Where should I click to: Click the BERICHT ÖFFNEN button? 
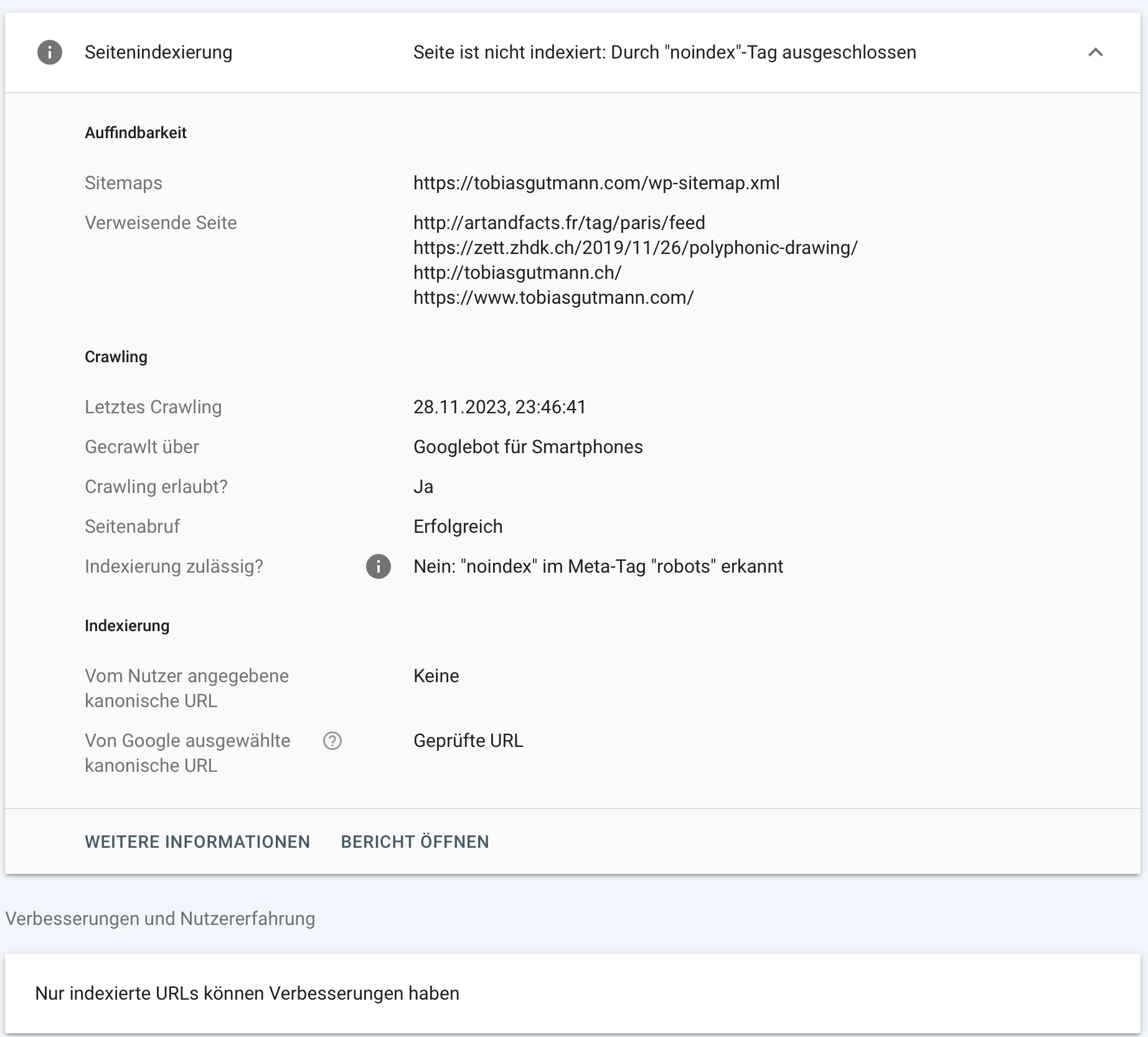[x=414, y=842]
